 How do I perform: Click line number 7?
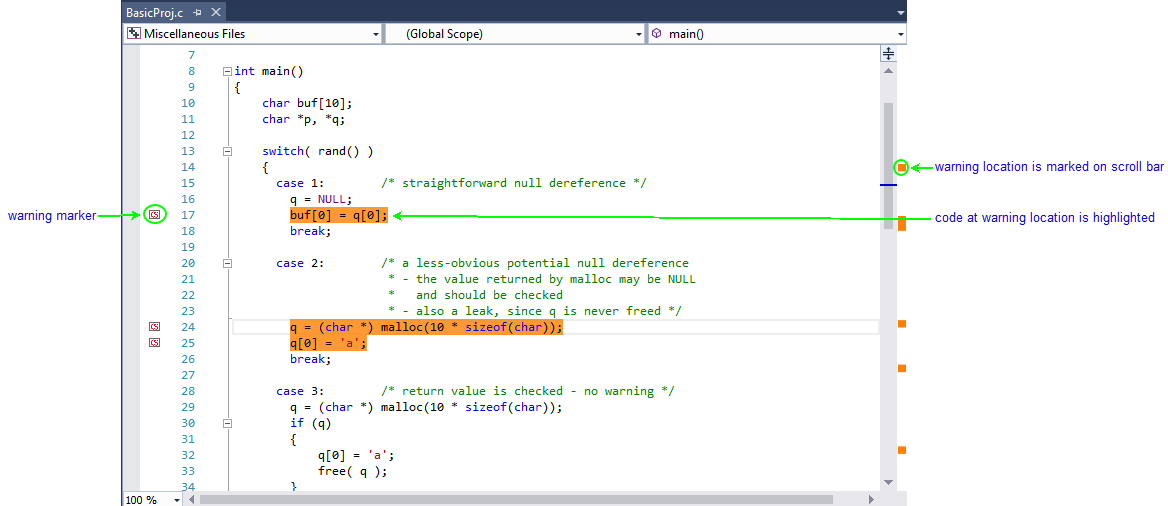pyautogui.click(x=189, y=55)
